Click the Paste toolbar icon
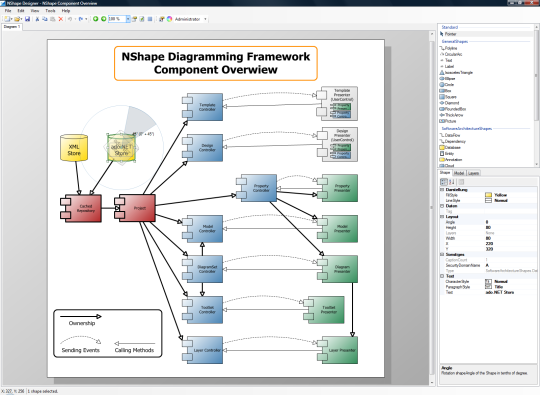The height and width of the screenshot is (395, 540). (53, 19)
